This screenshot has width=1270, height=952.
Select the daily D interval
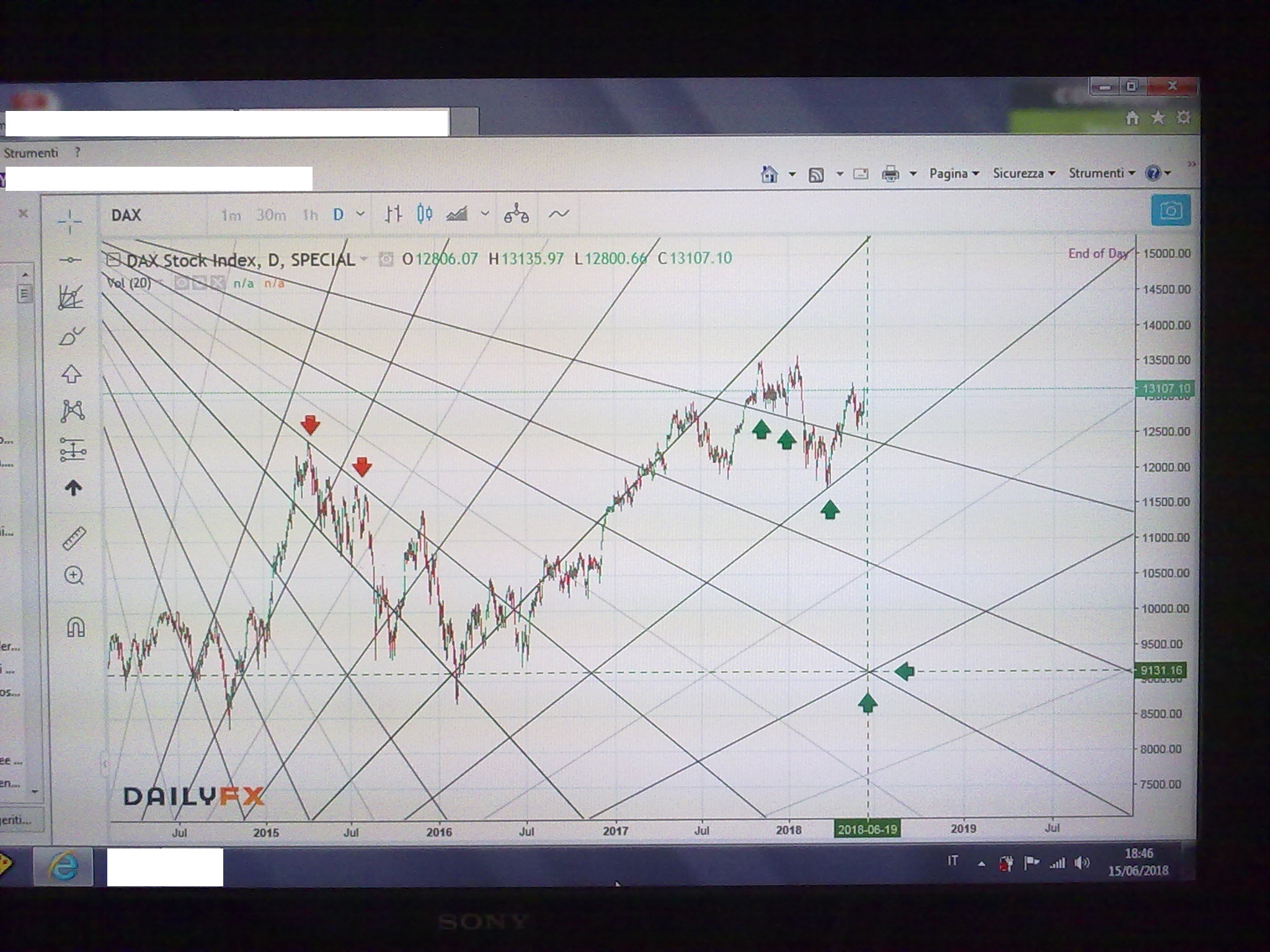[x=338, y=214]
